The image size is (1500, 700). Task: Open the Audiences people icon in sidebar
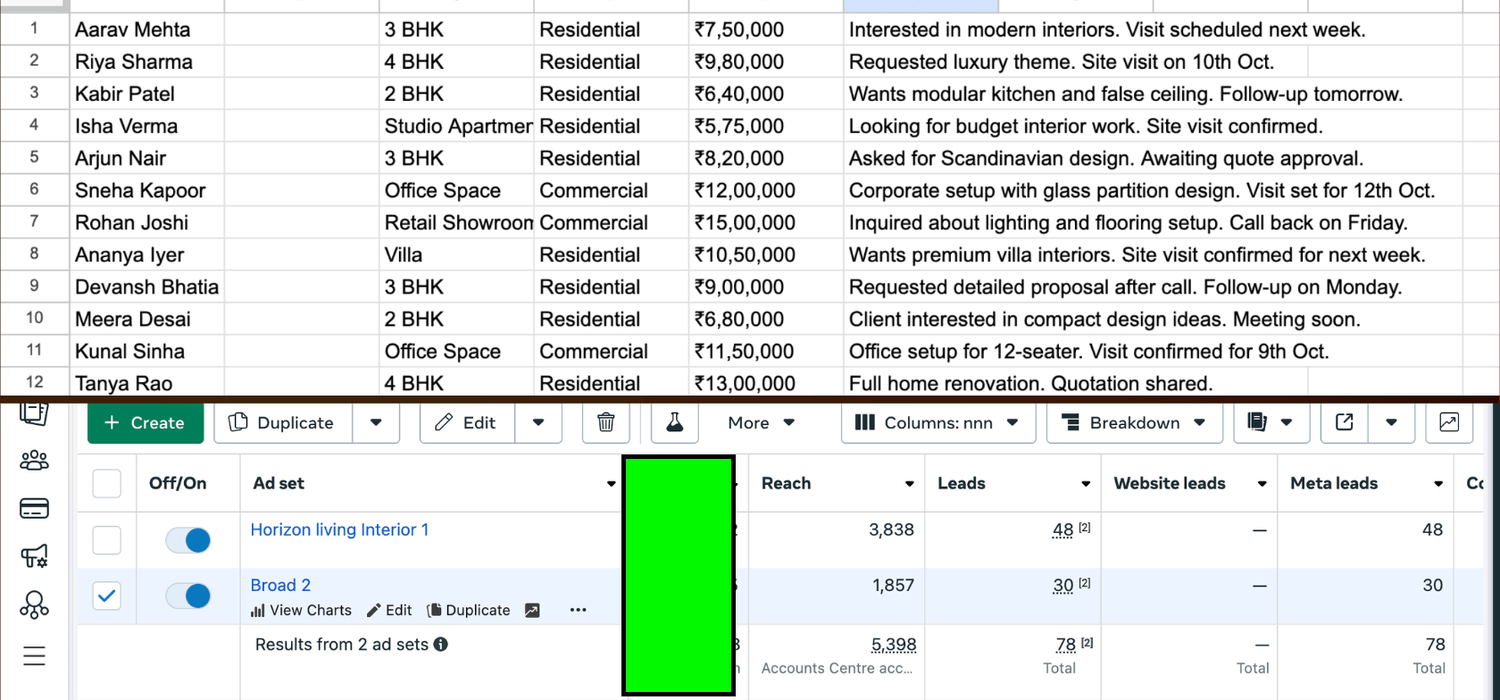[x=34, y=461]
